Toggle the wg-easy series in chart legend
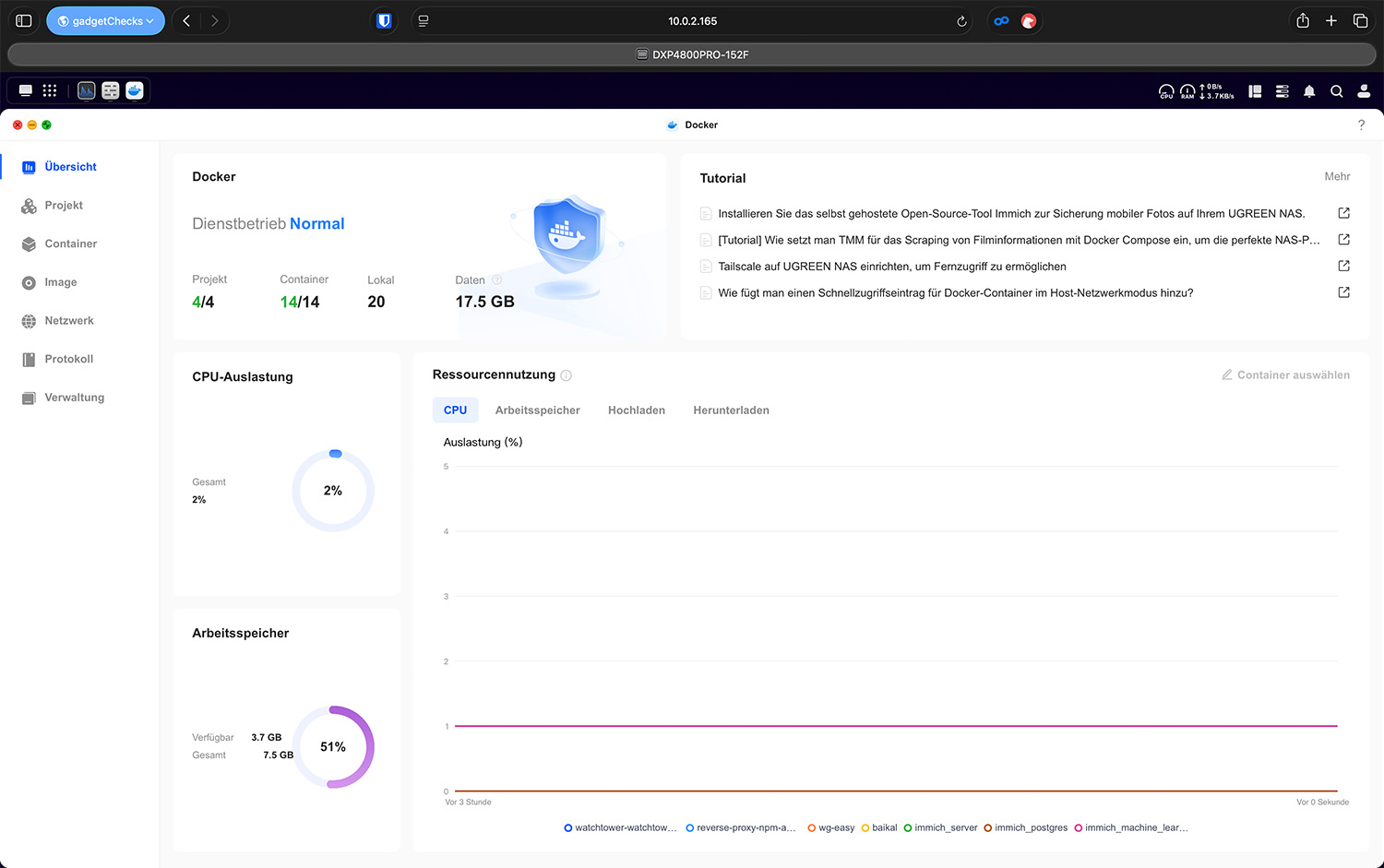 (x=831, y=827)
